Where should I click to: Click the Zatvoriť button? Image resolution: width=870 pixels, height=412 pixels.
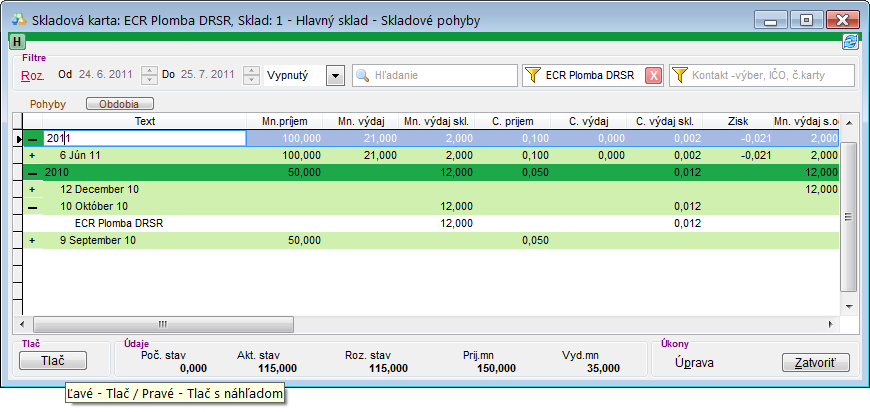pos(815,362)
